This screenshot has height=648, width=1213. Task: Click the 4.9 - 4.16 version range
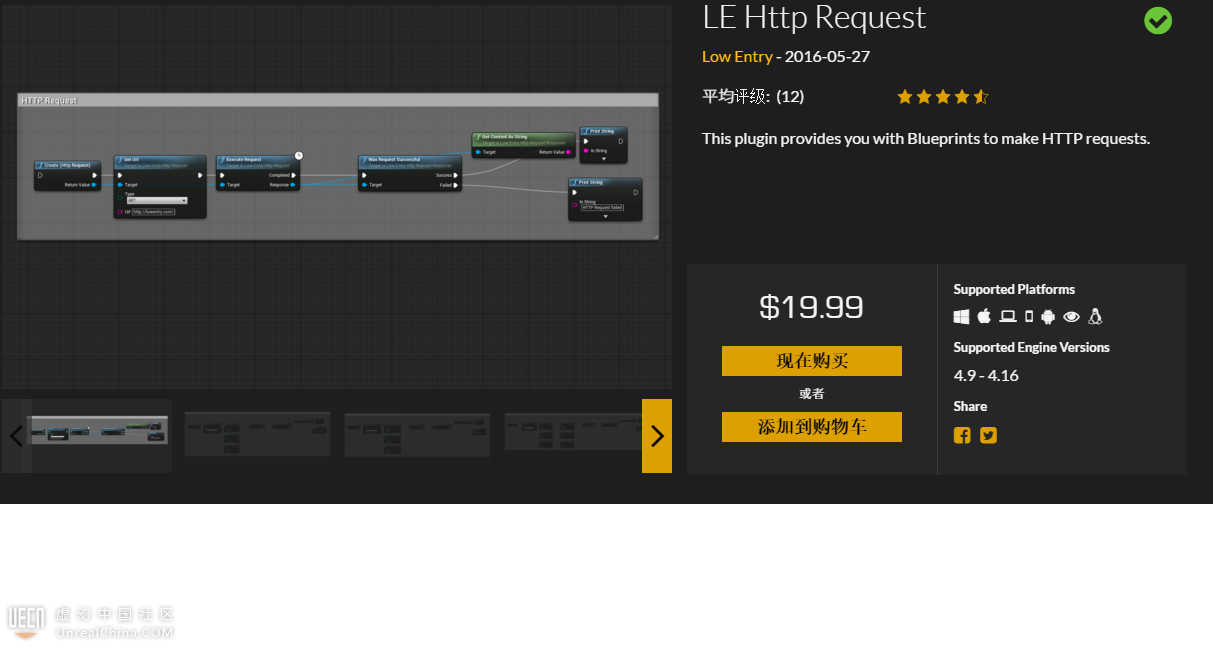pos(986,376)
